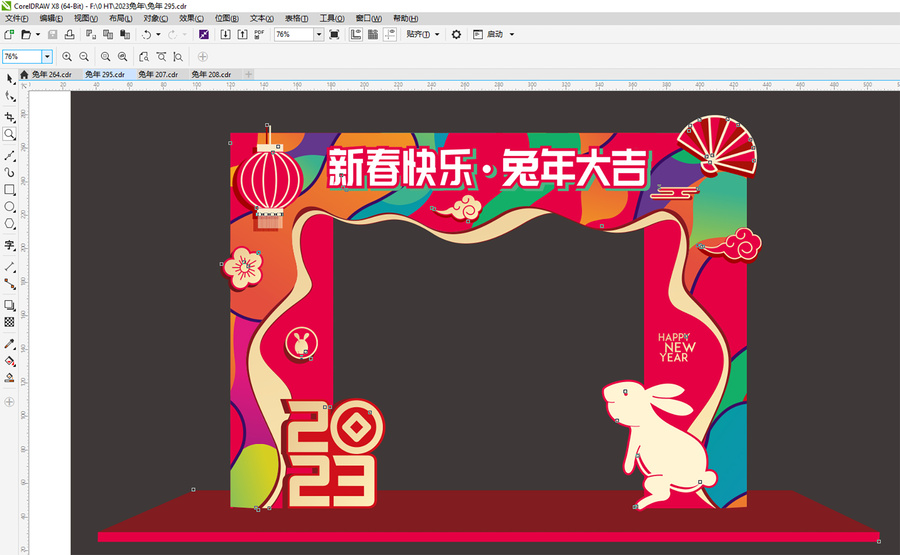Choose the Crop tool
The image size is (900, 555).
(9, 117)
